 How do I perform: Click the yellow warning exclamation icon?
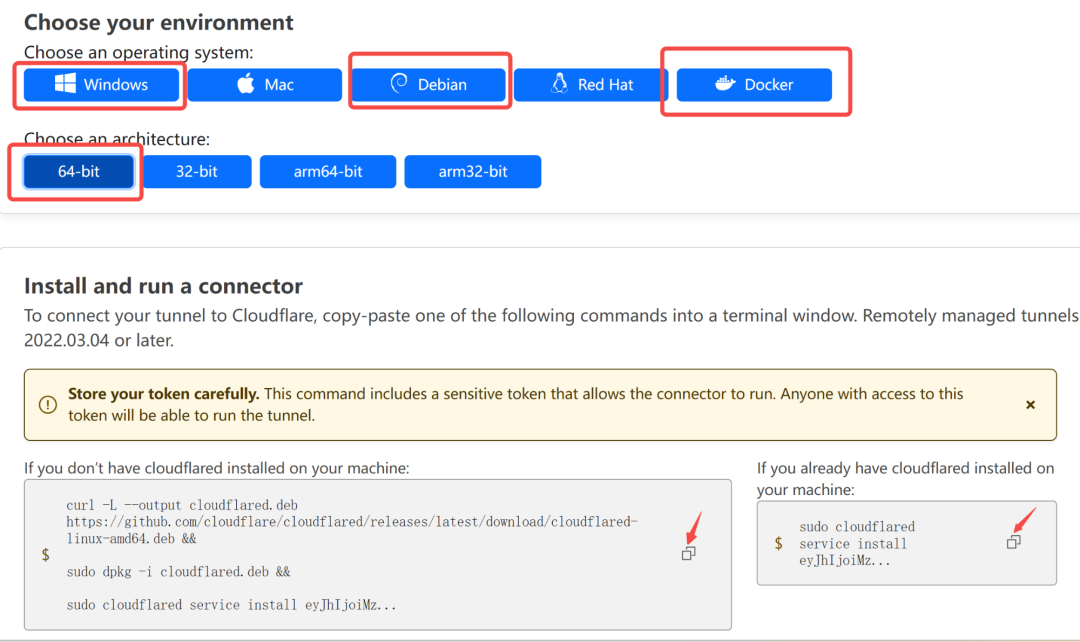48,405
